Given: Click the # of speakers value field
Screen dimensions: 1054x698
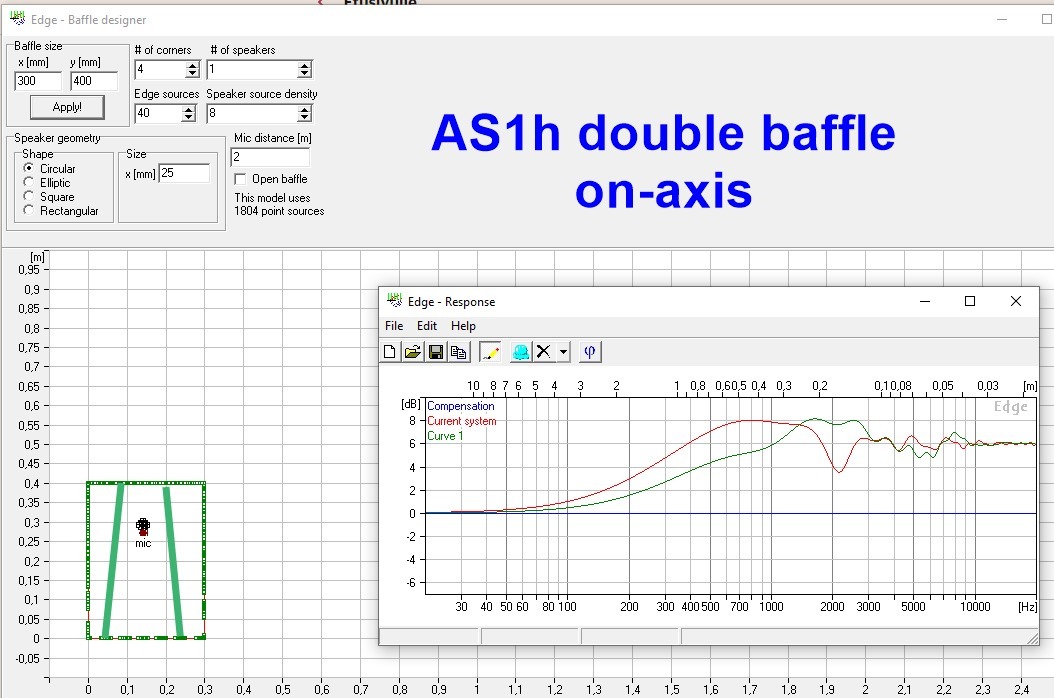Looking at the screenshot, I should (252, 69).
